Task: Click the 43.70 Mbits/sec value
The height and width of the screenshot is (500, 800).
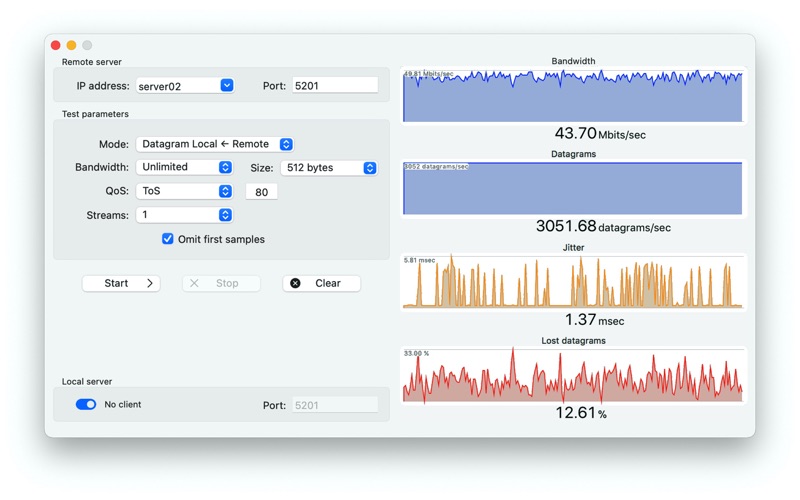Action: [x=600, y=134]
